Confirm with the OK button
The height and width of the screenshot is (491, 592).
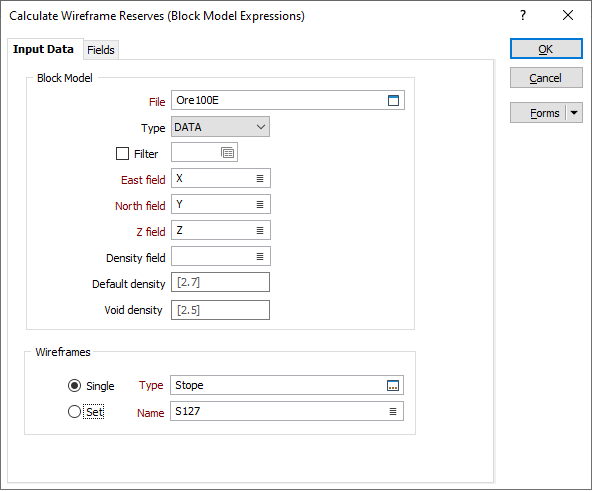coord(546,49)
